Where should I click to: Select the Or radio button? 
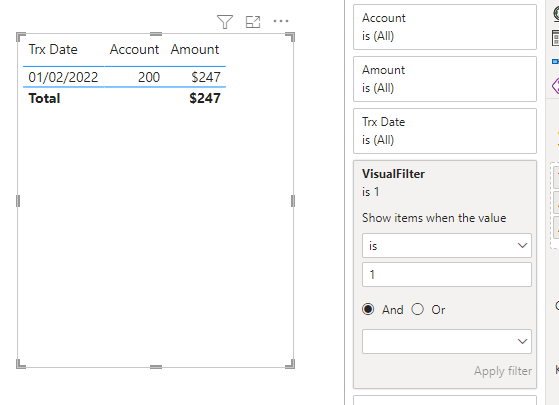[x=417, y=309]
